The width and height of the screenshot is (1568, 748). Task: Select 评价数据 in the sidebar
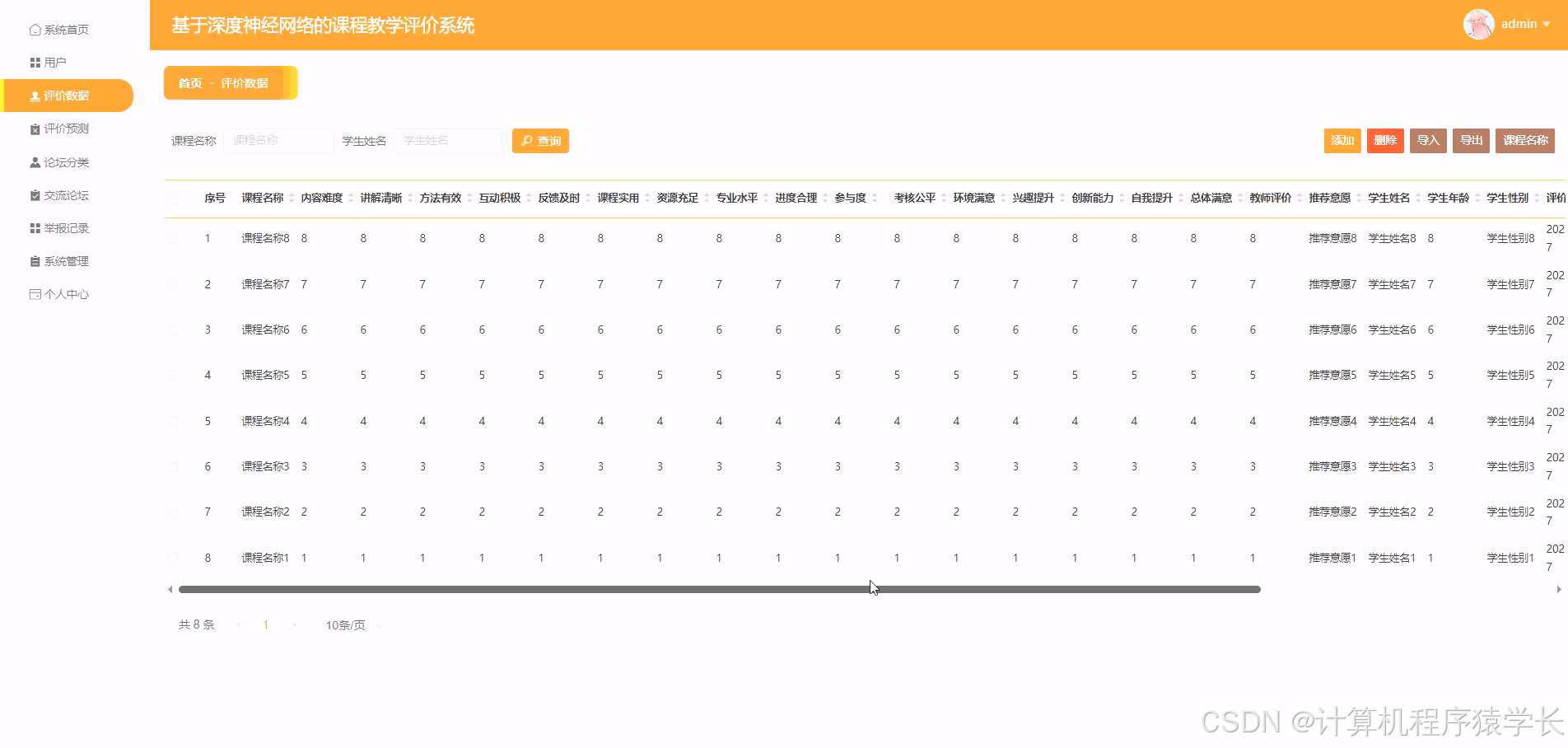click(67, 96)
